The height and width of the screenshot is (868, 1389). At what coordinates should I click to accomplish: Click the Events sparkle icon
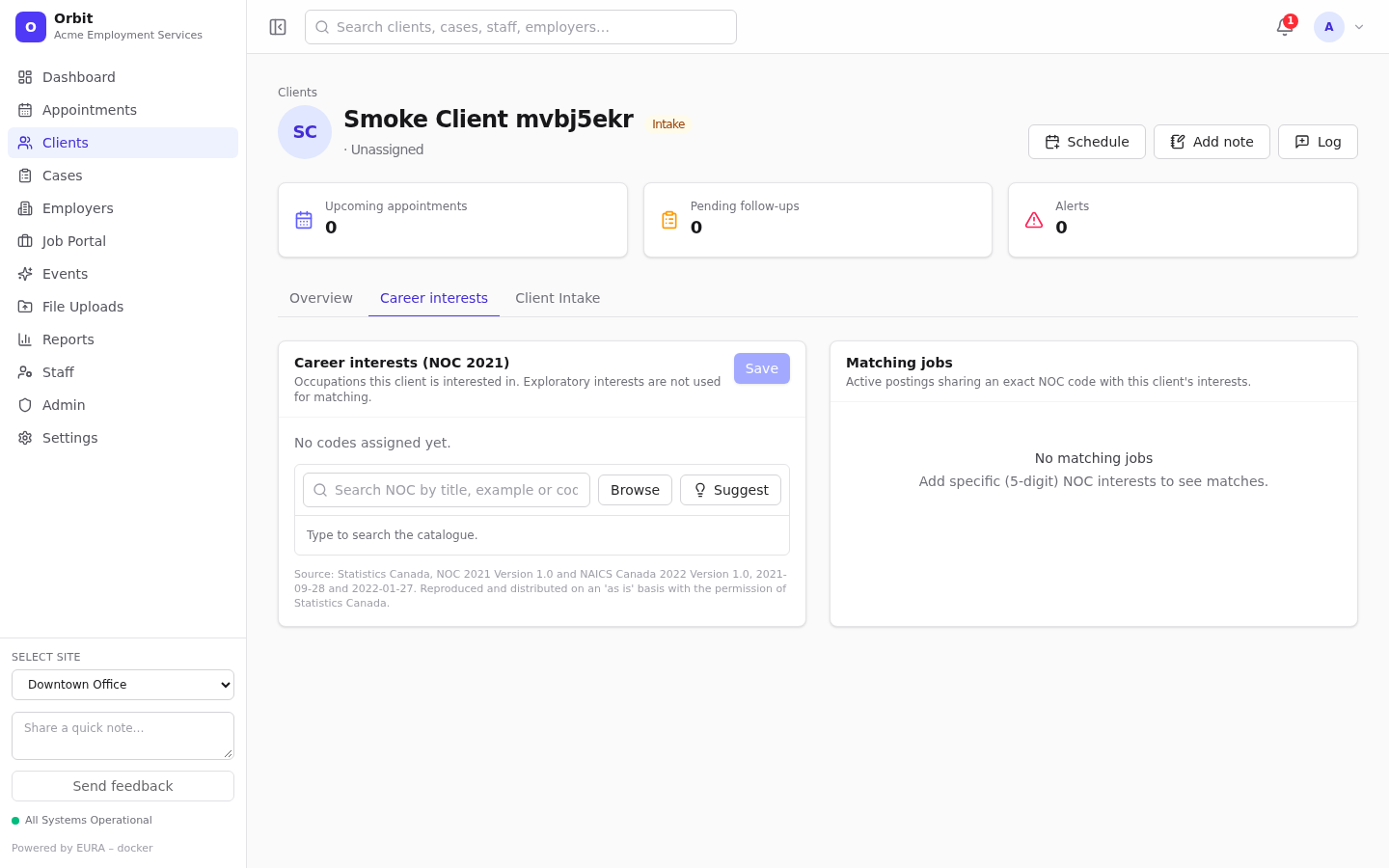(25, 274)
